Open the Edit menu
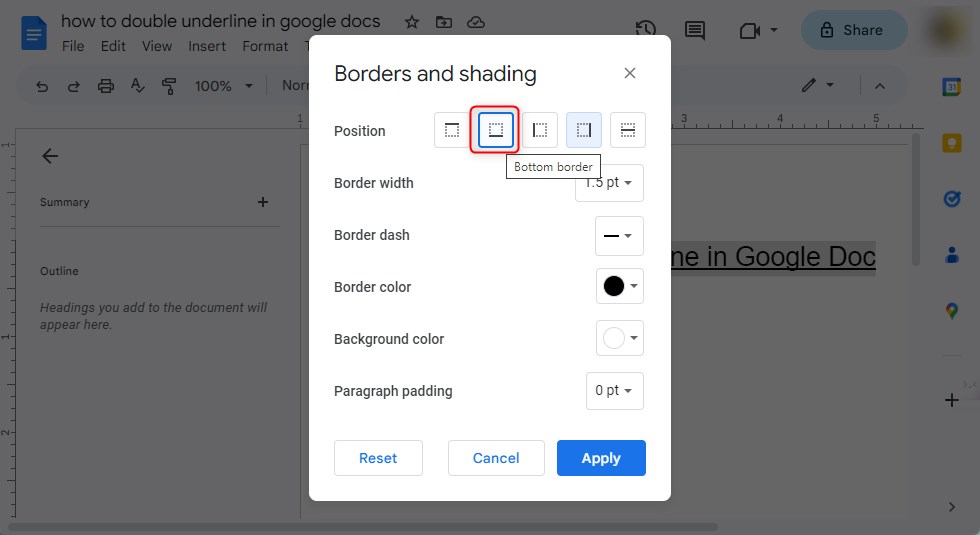The width and height of the screenshot is (980, 535). 113,46
